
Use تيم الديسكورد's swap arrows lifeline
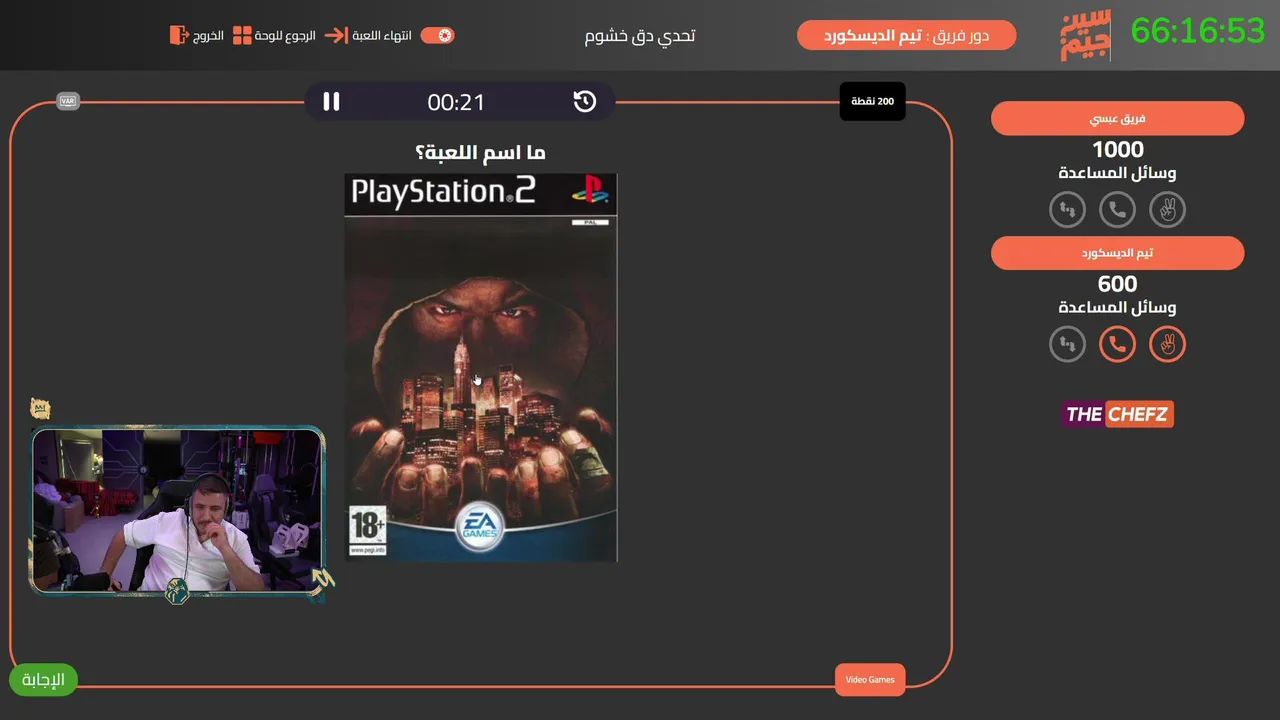[x=1067, y=344]
